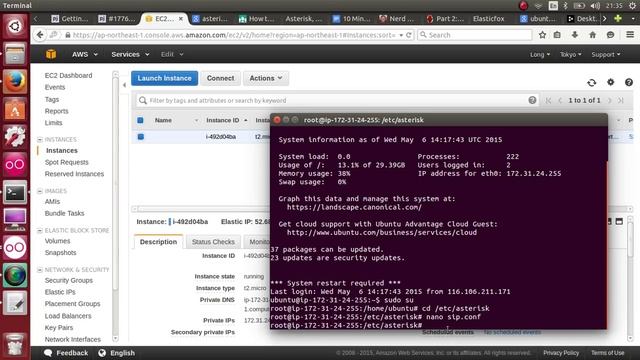Open Key Pairs in sidebar

tap(59, 327)
